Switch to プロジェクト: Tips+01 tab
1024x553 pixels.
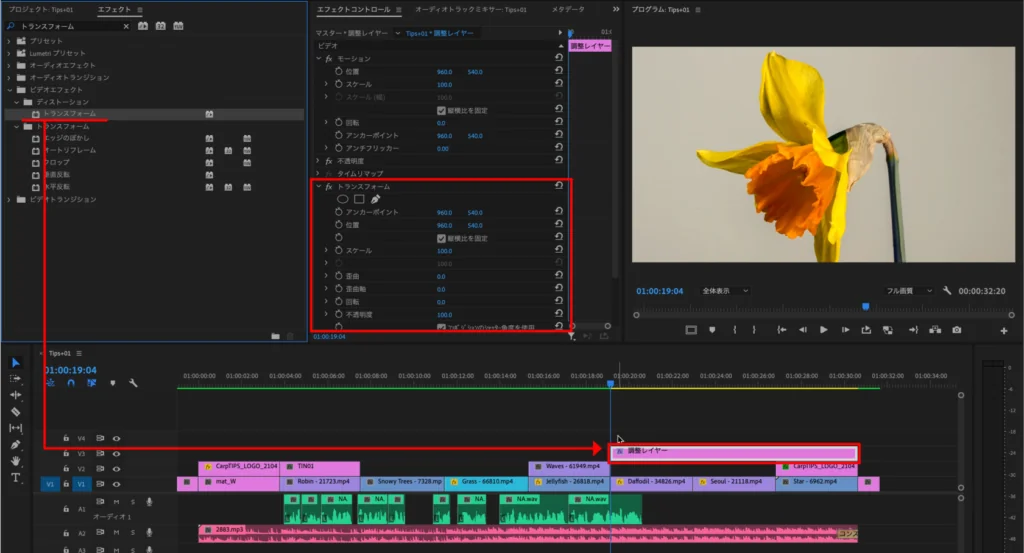(x=40, y=10)
